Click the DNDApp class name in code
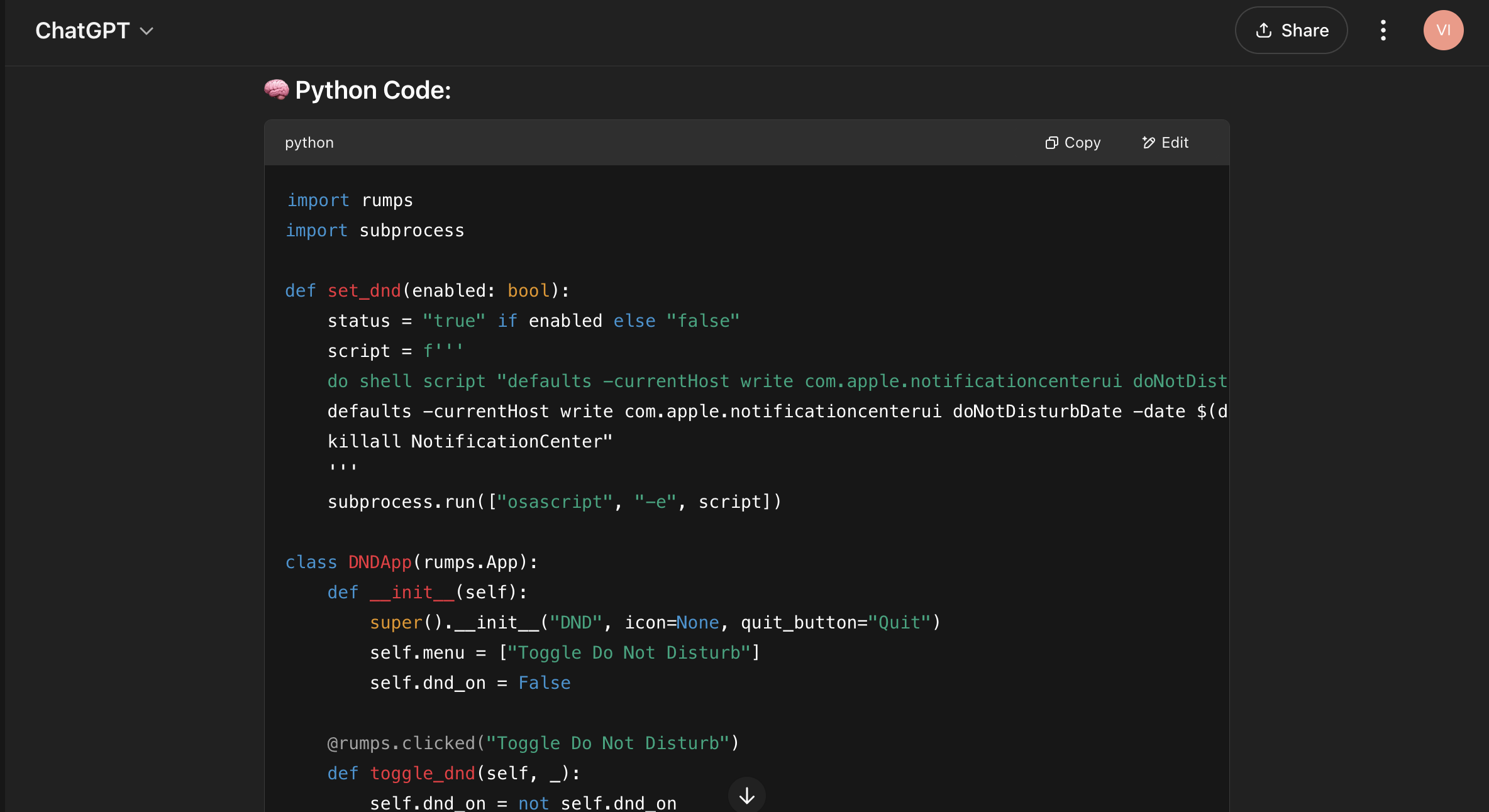The height and width of the screenshot is (812, 1489). (x=380, y=562)
